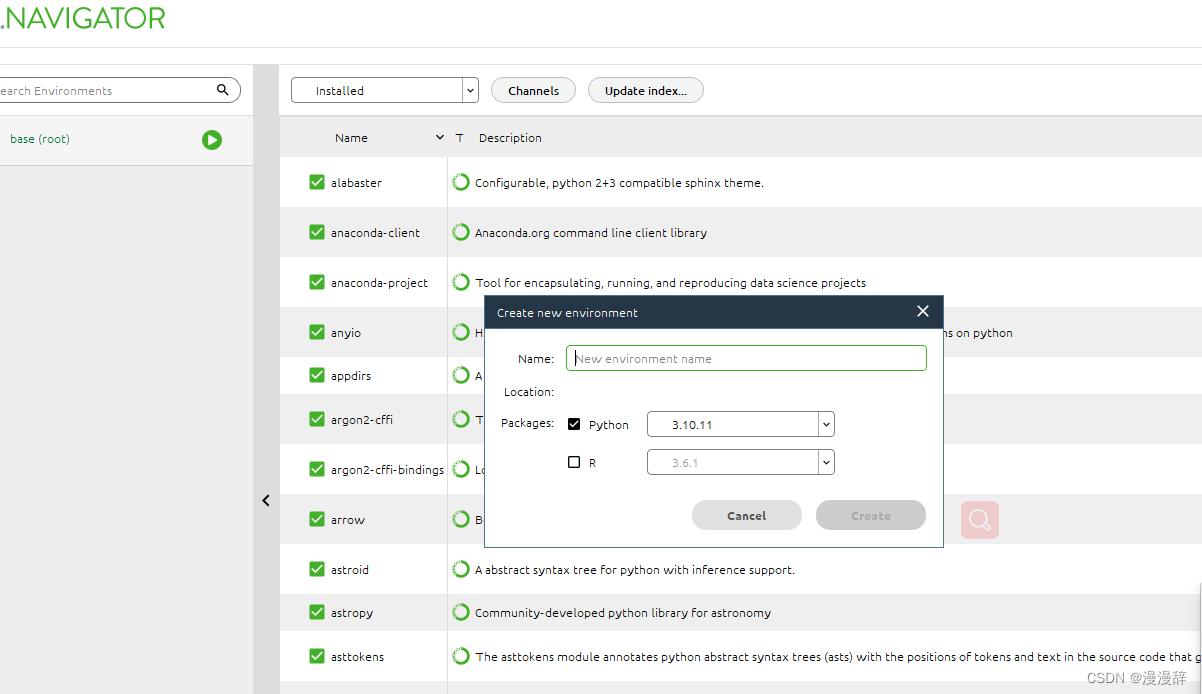The image size is (1202, 694).
Task: Click the T column header
Action: coord(459,138)
